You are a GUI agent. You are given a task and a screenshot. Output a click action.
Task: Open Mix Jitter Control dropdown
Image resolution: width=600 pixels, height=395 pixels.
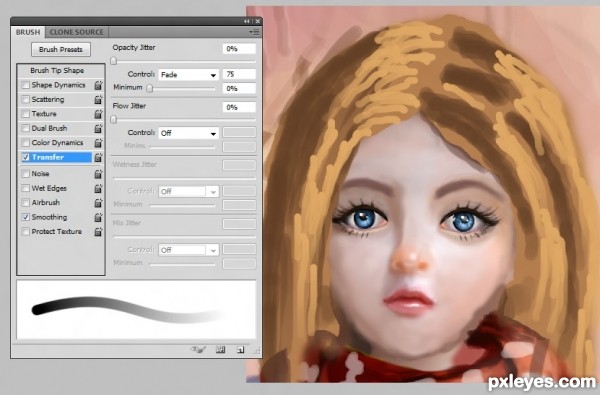pyautogui.click(x=188, y=250)
